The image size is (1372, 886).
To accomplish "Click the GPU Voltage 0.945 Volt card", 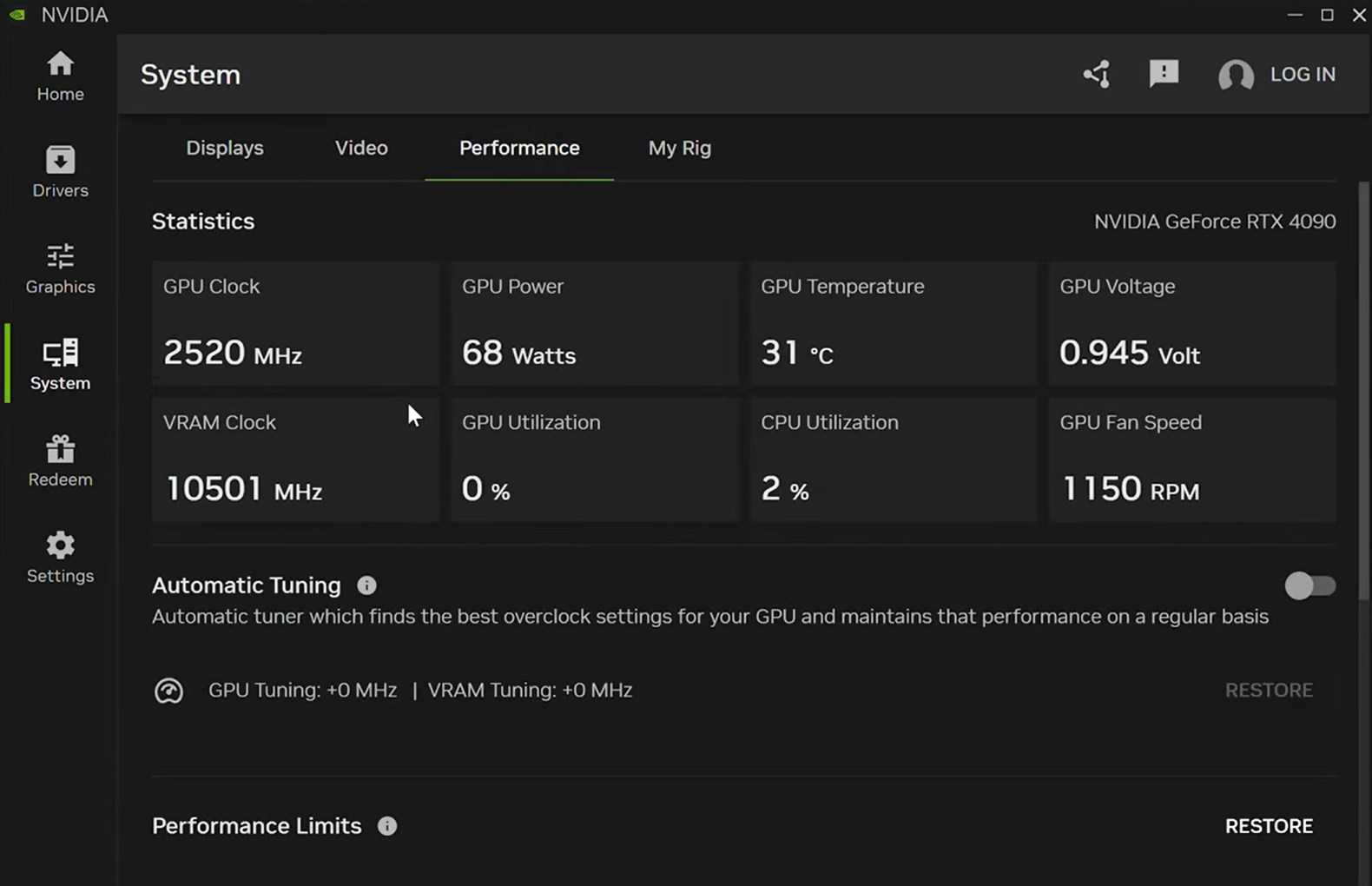I will 1192,323.
